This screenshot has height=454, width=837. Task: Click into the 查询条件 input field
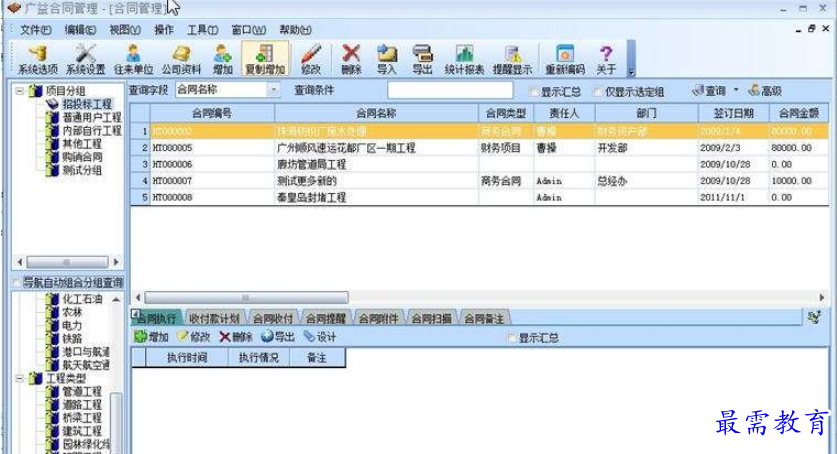point(450,90)
